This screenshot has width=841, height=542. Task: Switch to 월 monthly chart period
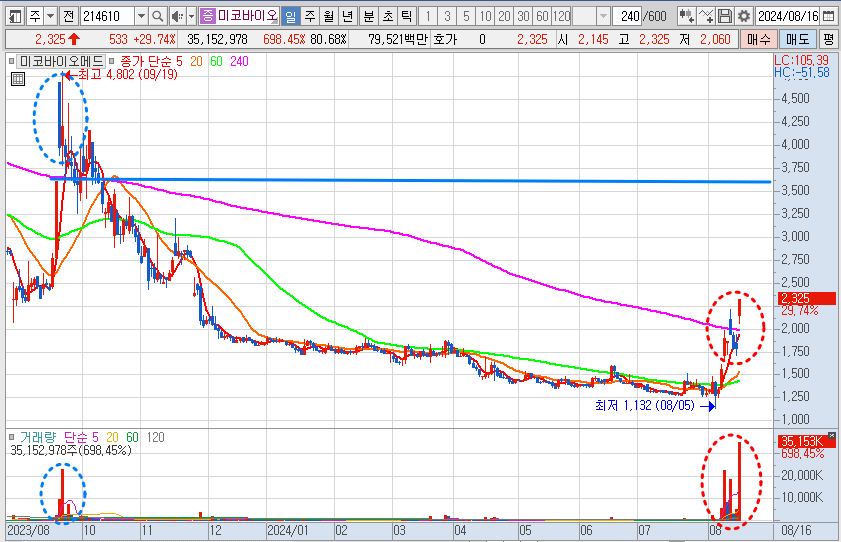[x=328, y=16]
